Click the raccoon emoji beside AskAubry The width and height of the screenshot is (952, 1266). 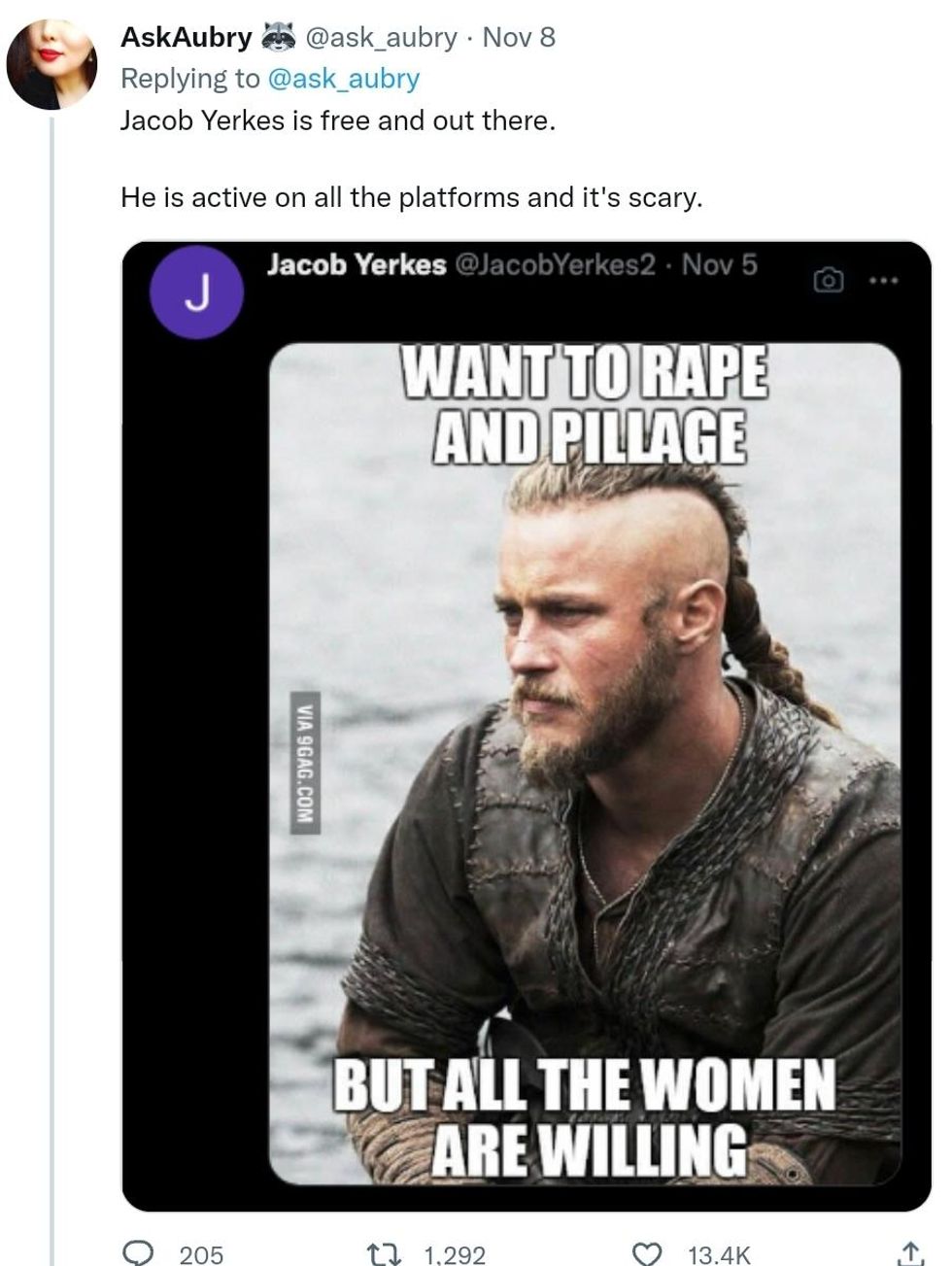click(x=278, y=37)
